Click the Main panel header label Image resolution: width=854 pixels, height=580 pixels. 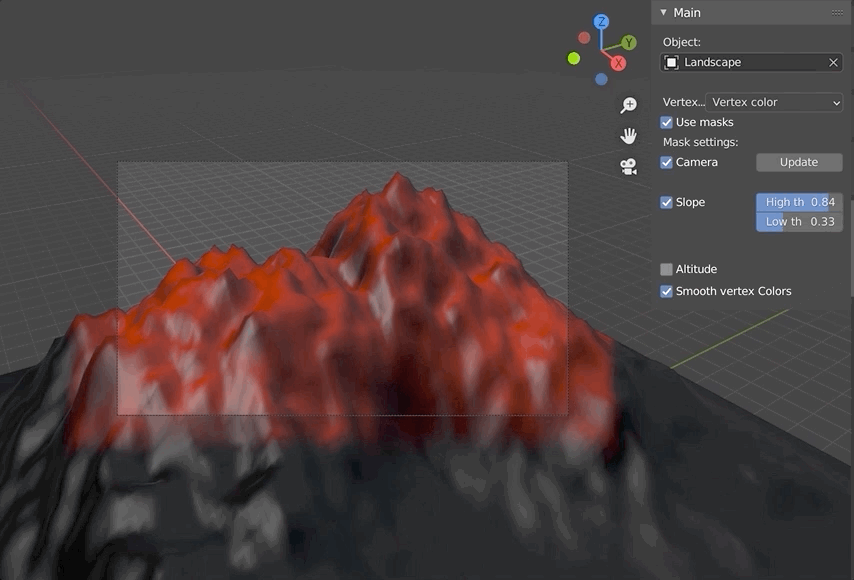pyautogui.click(x=685, y=12)
